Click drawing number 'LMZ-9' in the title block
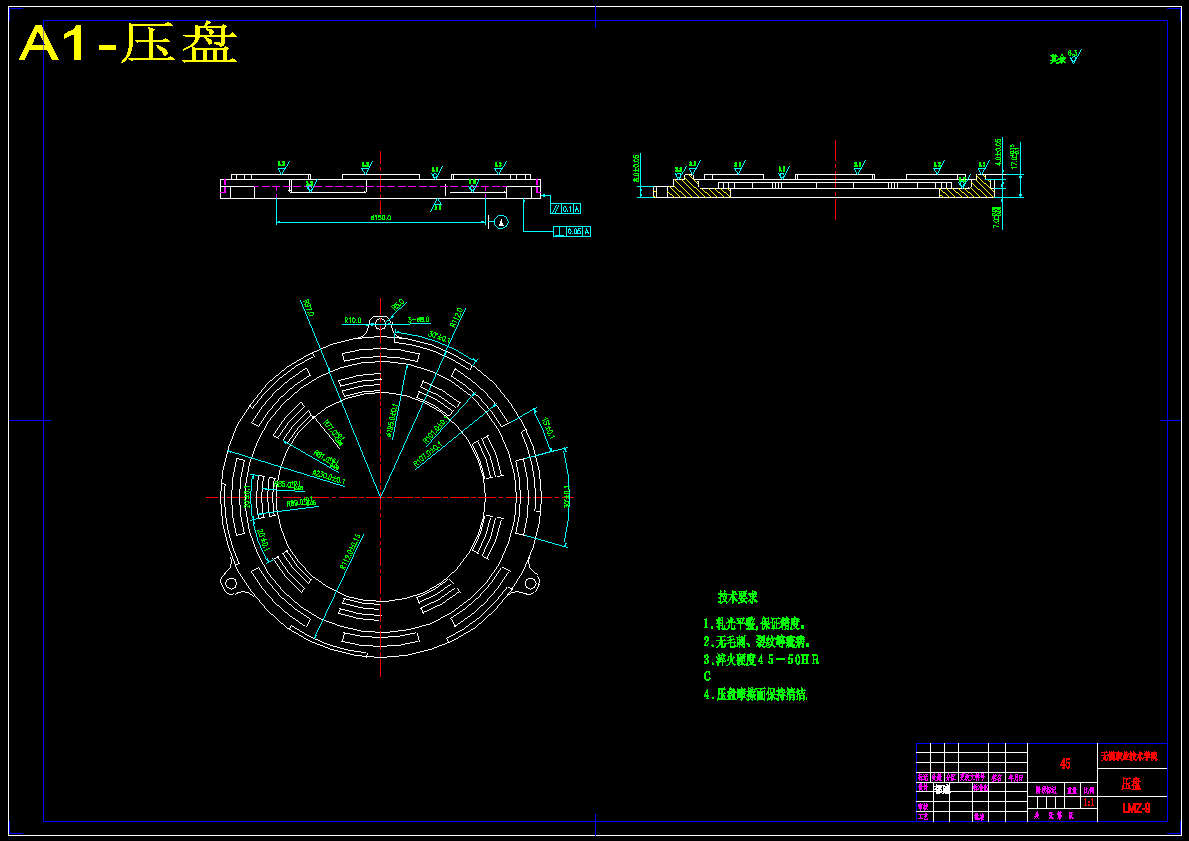This screenshot has width=1189, height=841. tap(1136, 808)
